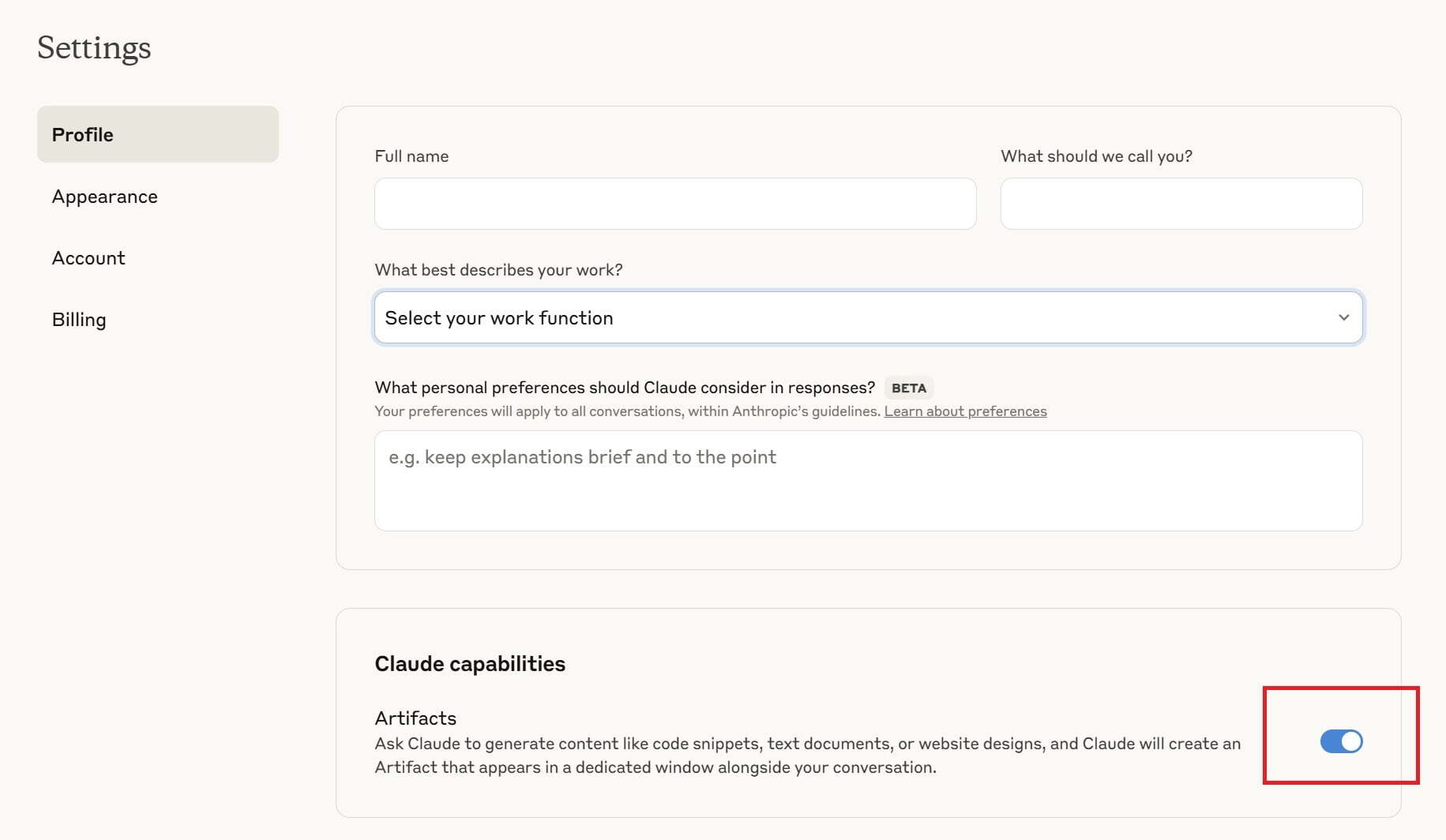
Task: Click the Settings page heading
Action: click(94, 47)
